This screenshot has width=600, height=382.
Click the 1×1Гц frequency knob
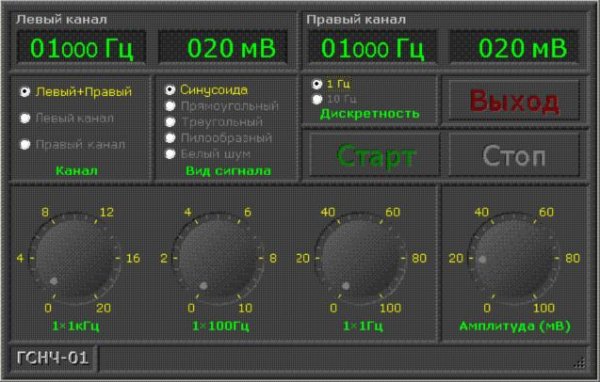point(361,259)
